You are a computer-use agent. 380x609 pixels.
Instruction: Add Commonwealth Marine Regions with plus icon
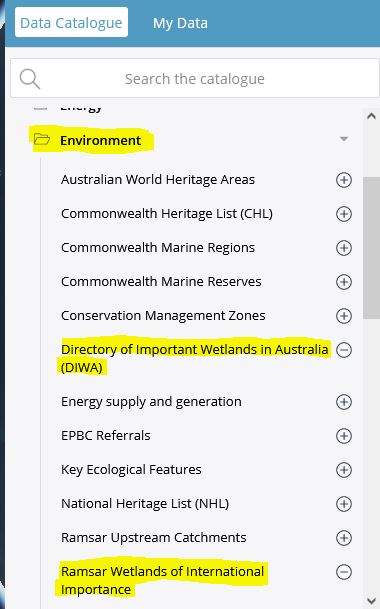pyautogui.click(x=344, y=248)
